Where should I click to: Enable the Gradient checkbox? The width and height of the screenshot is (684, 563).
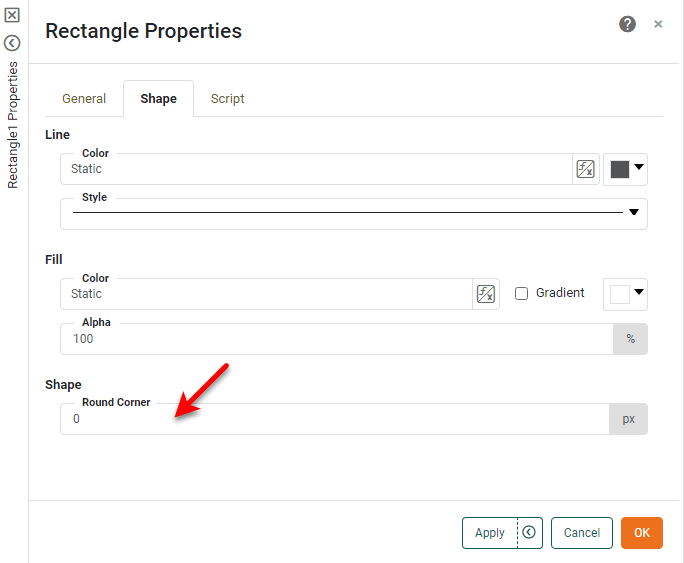pyautogui.click(x=521, y=294)
